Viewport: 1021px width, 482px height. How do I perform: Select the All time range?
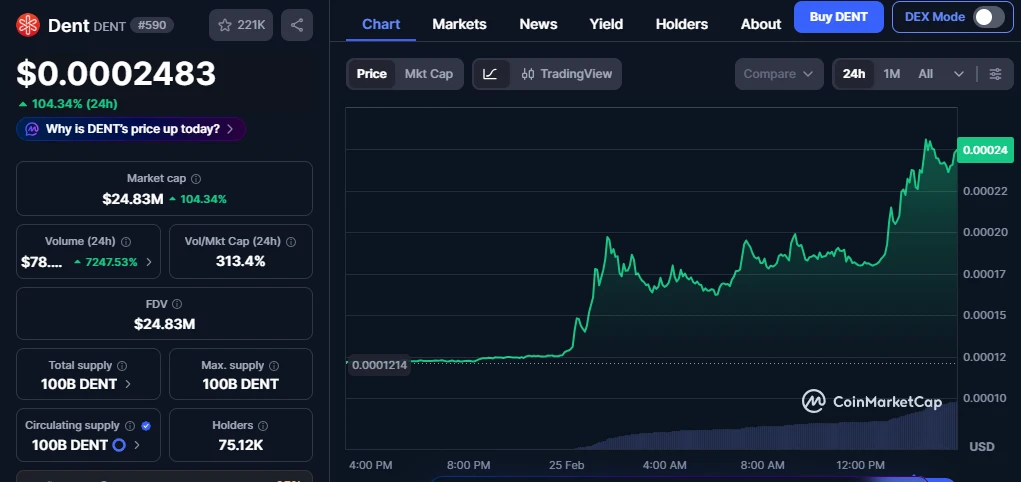click(925, 74)
